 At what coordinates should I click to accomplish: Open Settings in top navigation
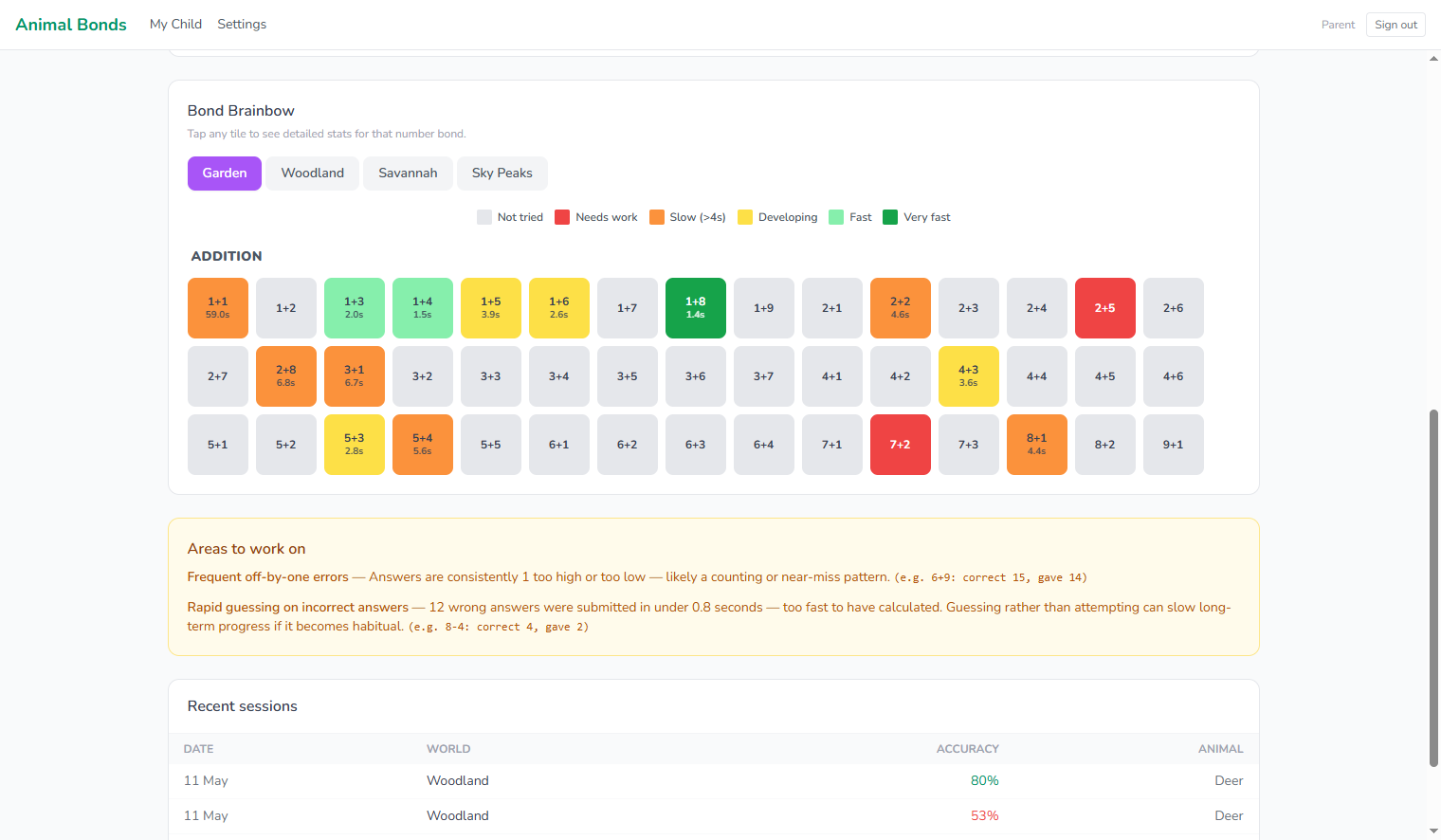click(x=242, y=25)
